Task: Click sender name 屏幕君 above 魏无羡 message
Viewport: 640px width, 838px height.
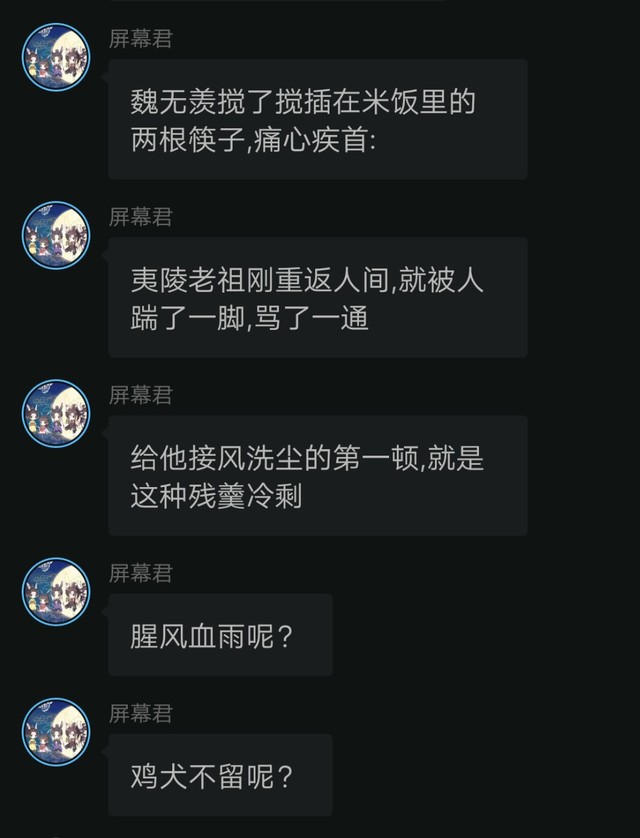Action: tap(141, 39)
